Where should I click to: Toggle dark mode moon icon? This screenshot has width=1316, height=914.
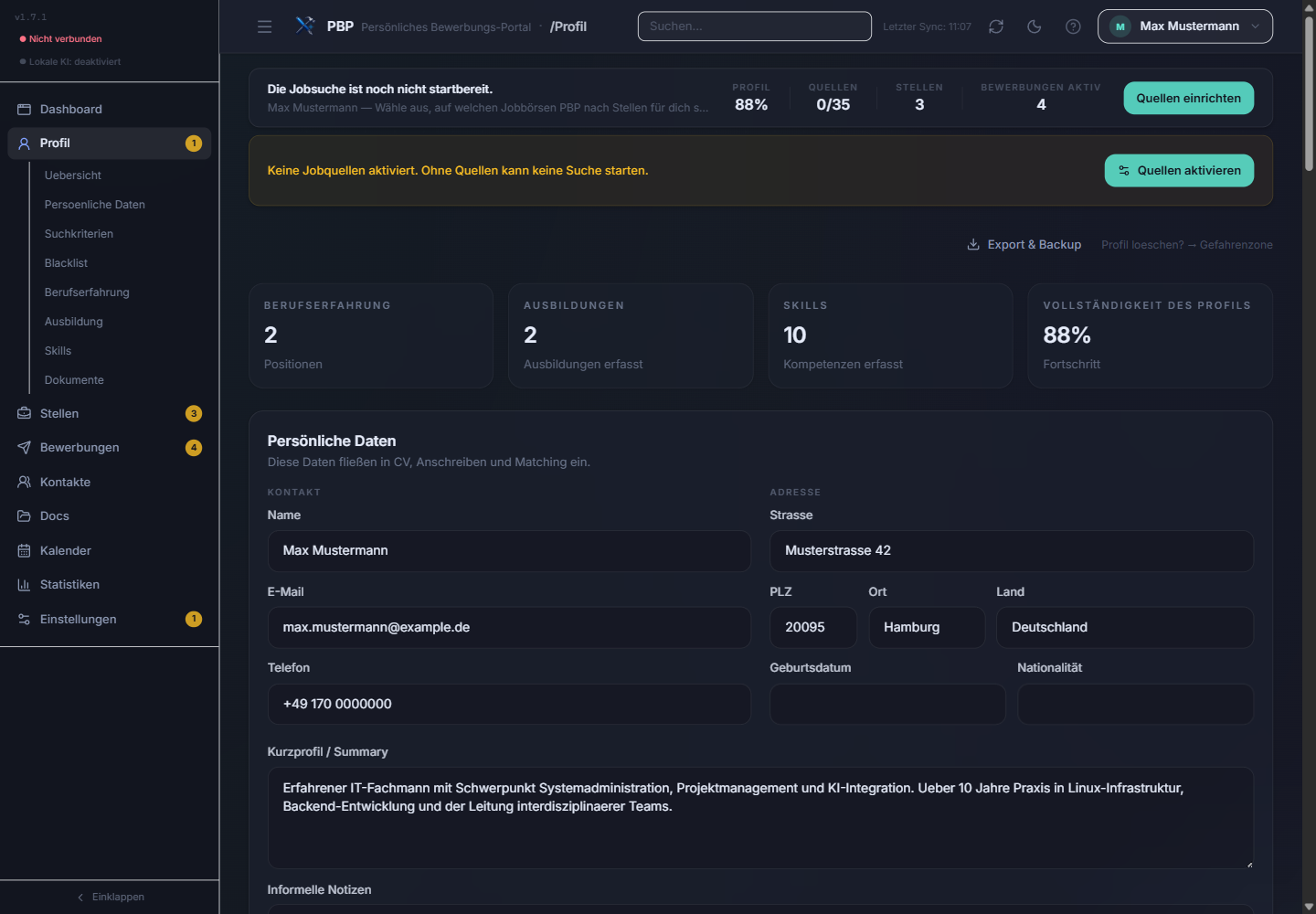[x=1035, y=27]
